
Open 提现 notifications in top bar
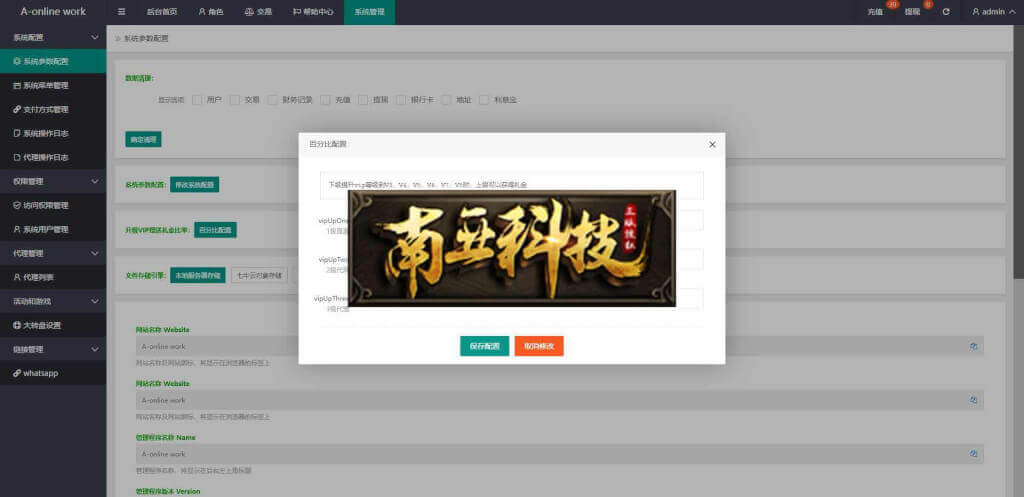tap(914, 12)
